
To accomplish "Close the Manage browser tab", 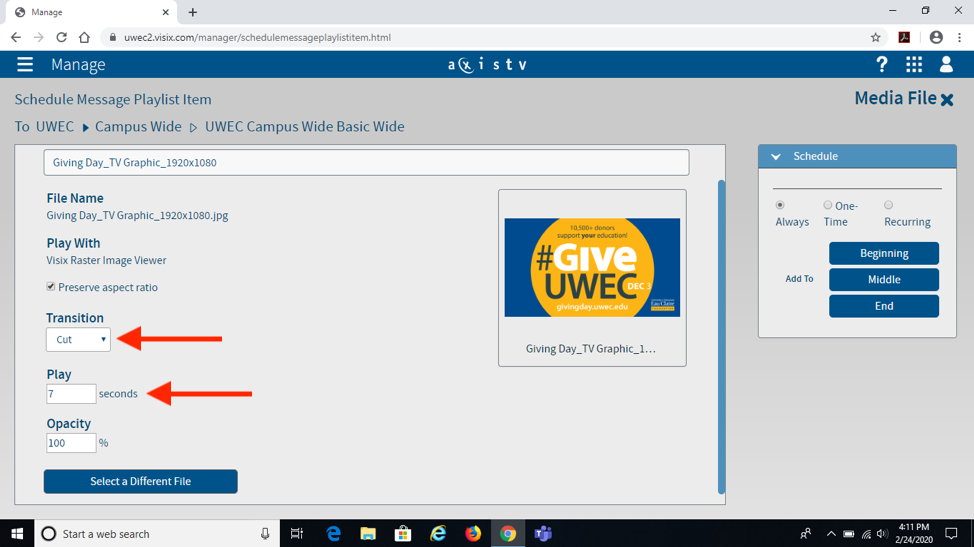I will pyautogui.click(x=165, y=12).
